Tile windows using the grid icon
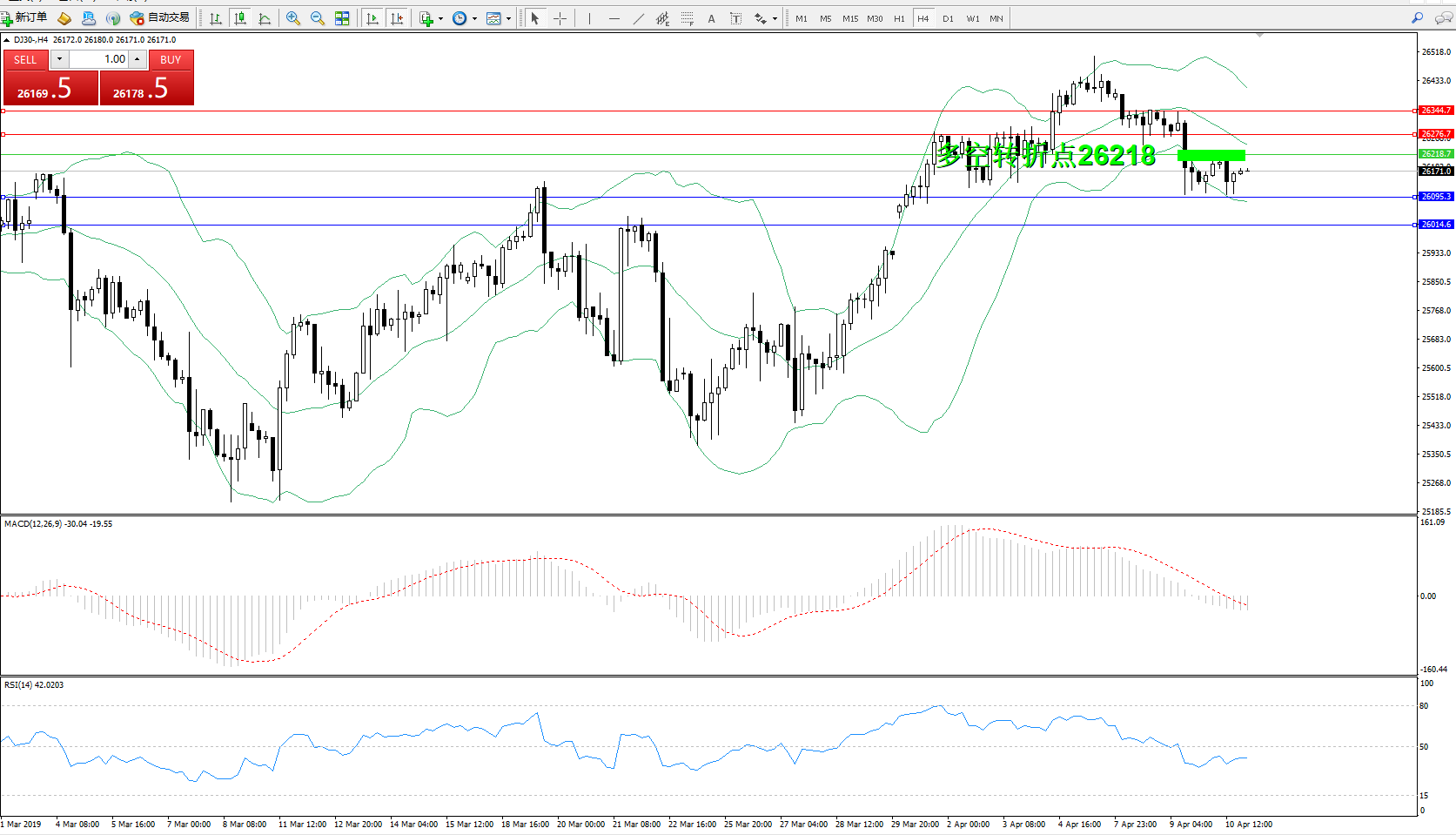The image size is (1456, 835). [342, 18]
